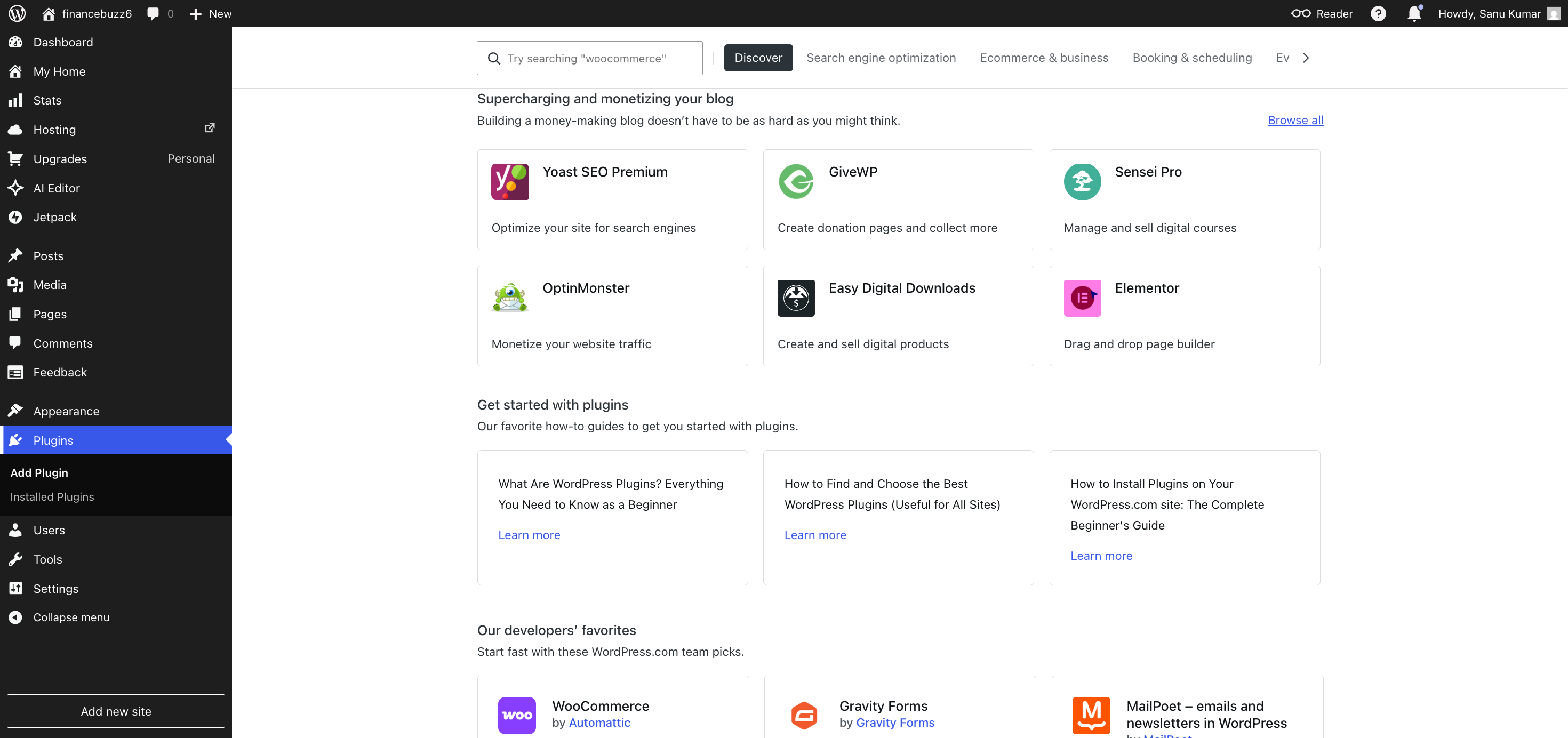Click the Add new site button
The image size is (1568, 738).
[x=116, y=711]
